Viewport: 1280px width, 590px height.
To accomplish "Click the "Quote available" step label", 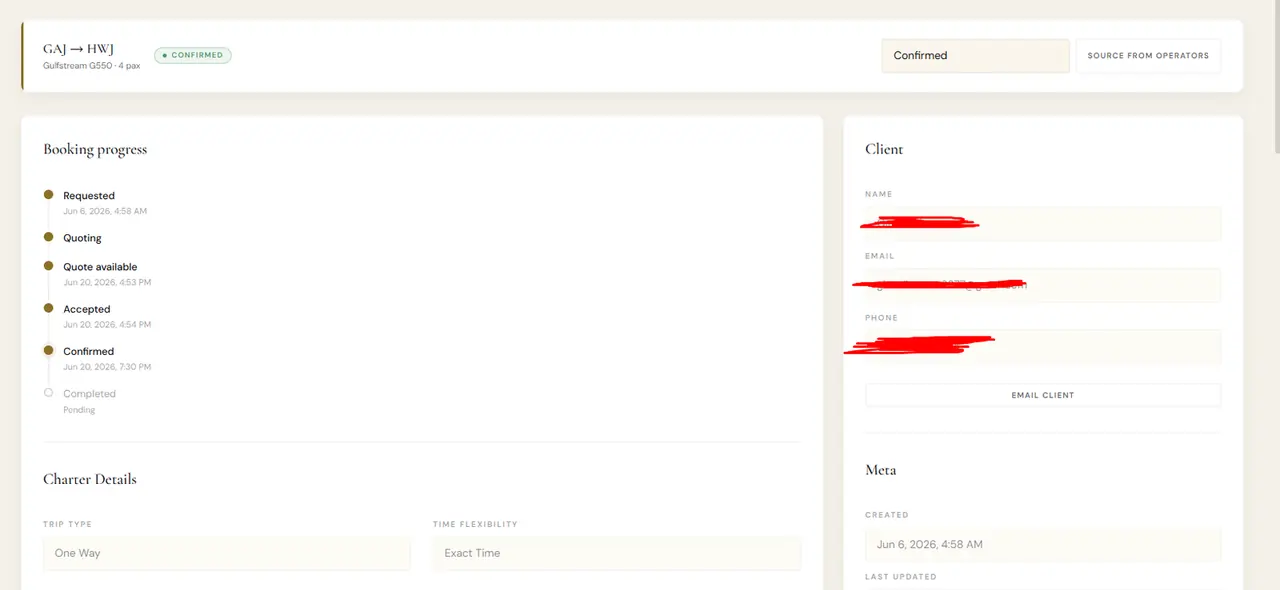I will [100, 267].
